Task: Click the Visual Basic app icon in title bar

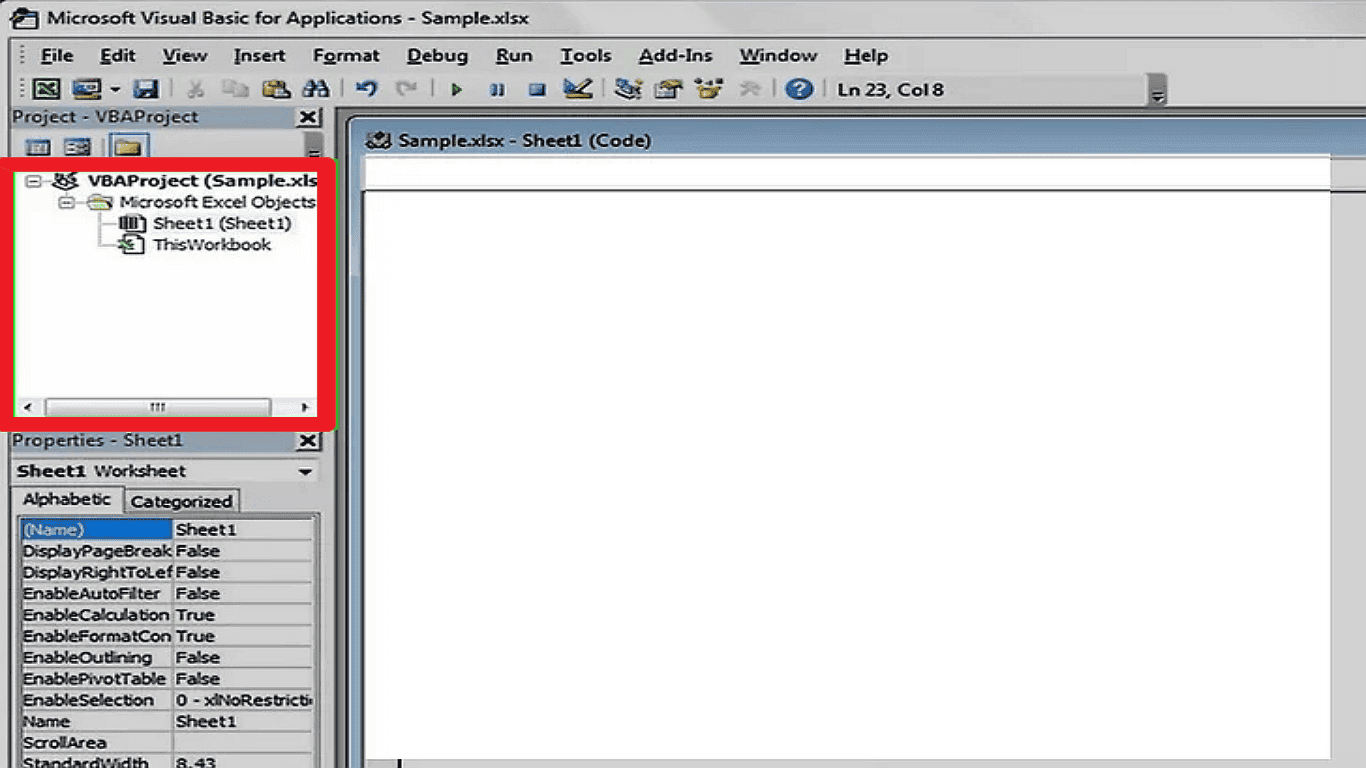Action: tap(23, 18)
